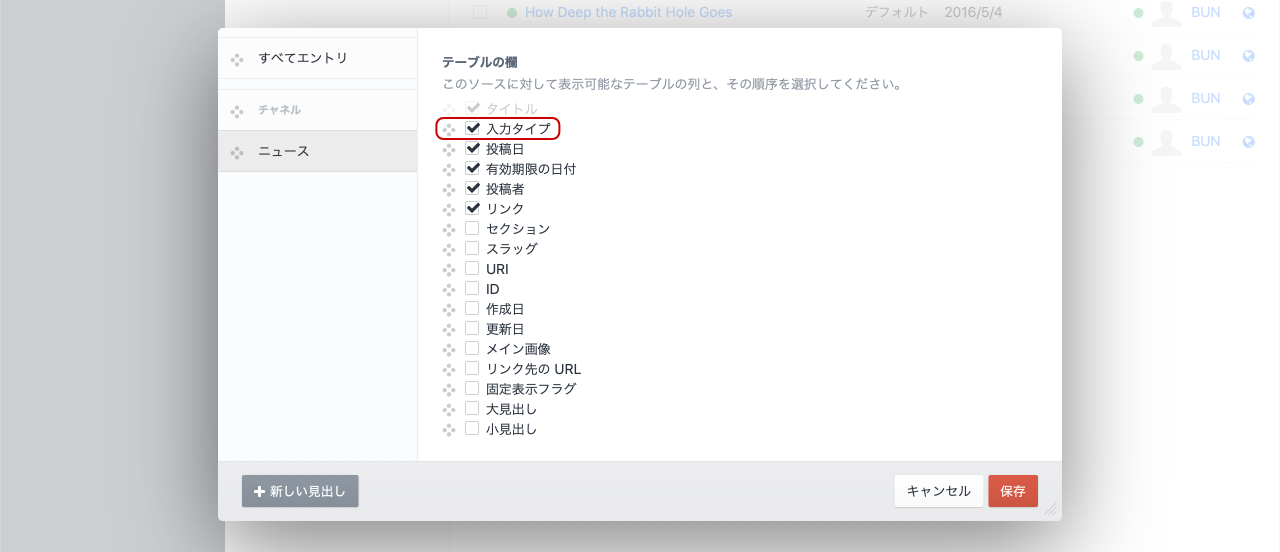
Task: Click the drag handle beside 小見出し
Action: click(x=449, y=430)
